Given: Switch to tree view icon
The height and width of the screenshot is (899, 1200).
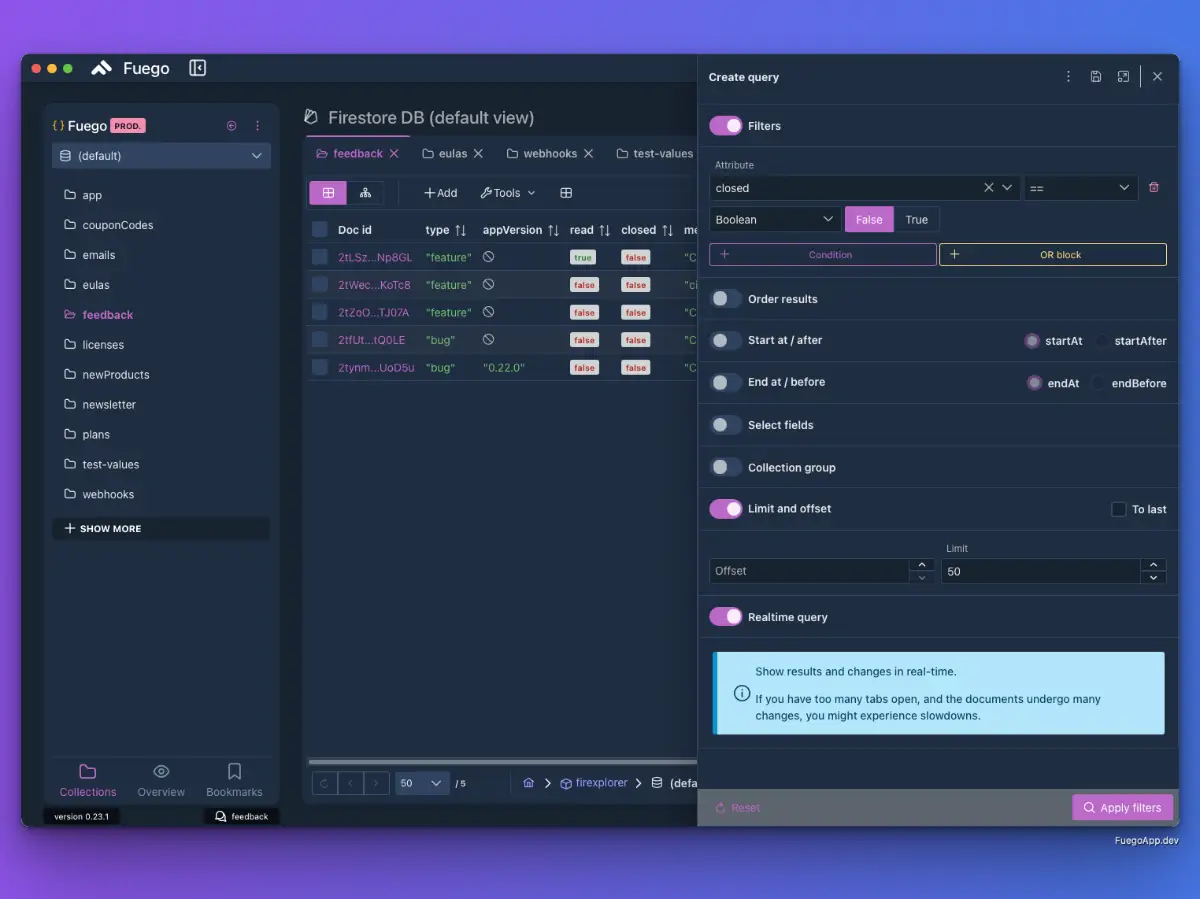Looking at the screenshot, I should coord(365,193).
